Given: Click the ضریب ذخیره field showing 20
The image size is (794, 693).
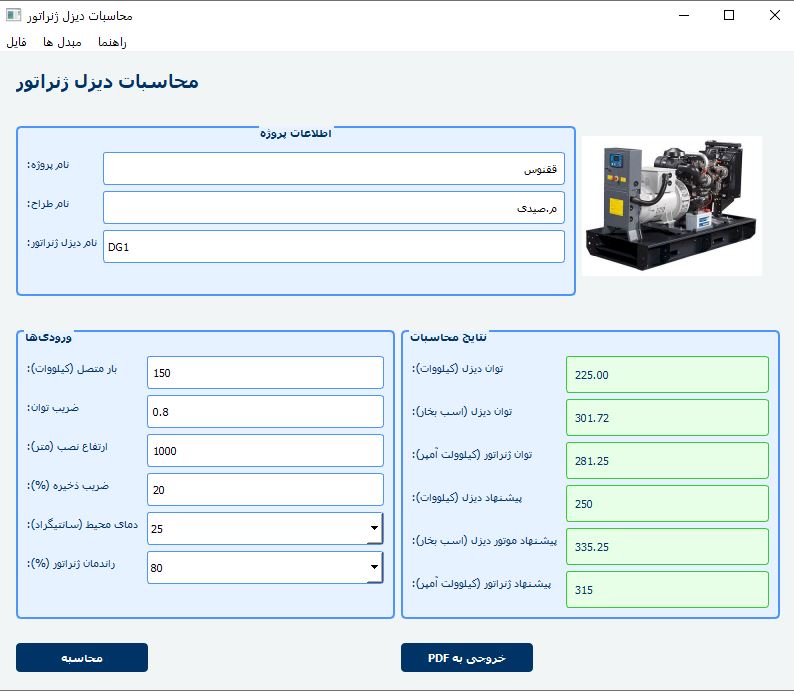Looking at the screenshot, I should [x=265, y=489].
